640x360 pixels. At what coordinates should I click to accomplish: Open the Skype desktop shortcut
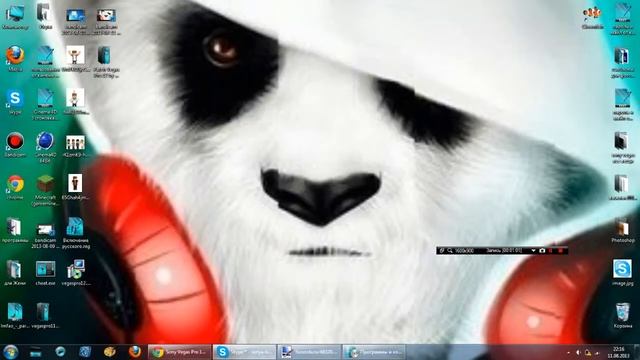tap(15, 102)
